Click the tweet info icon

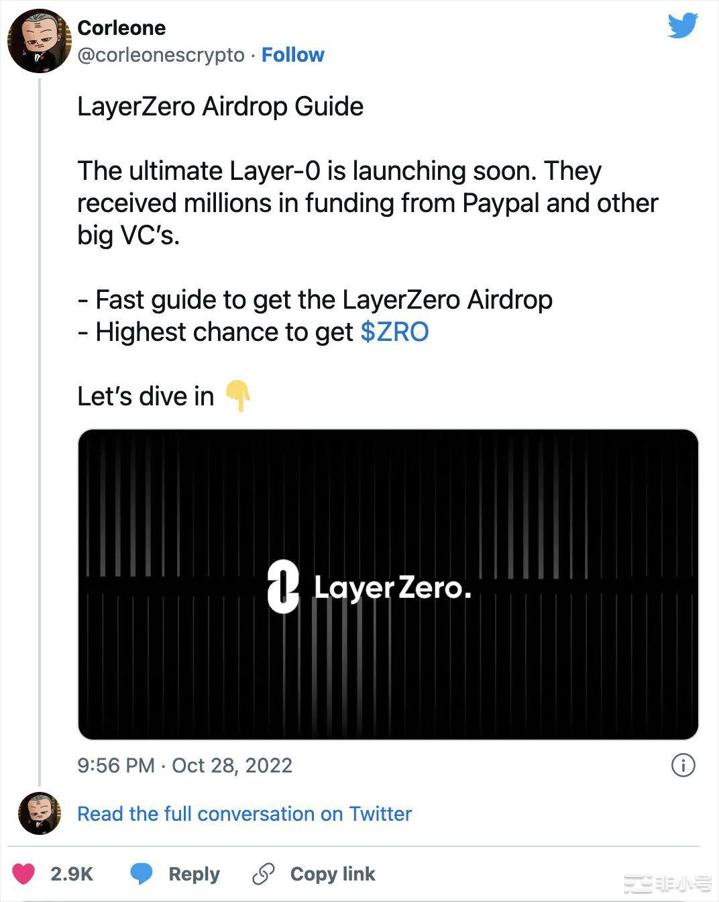[682, 766]
